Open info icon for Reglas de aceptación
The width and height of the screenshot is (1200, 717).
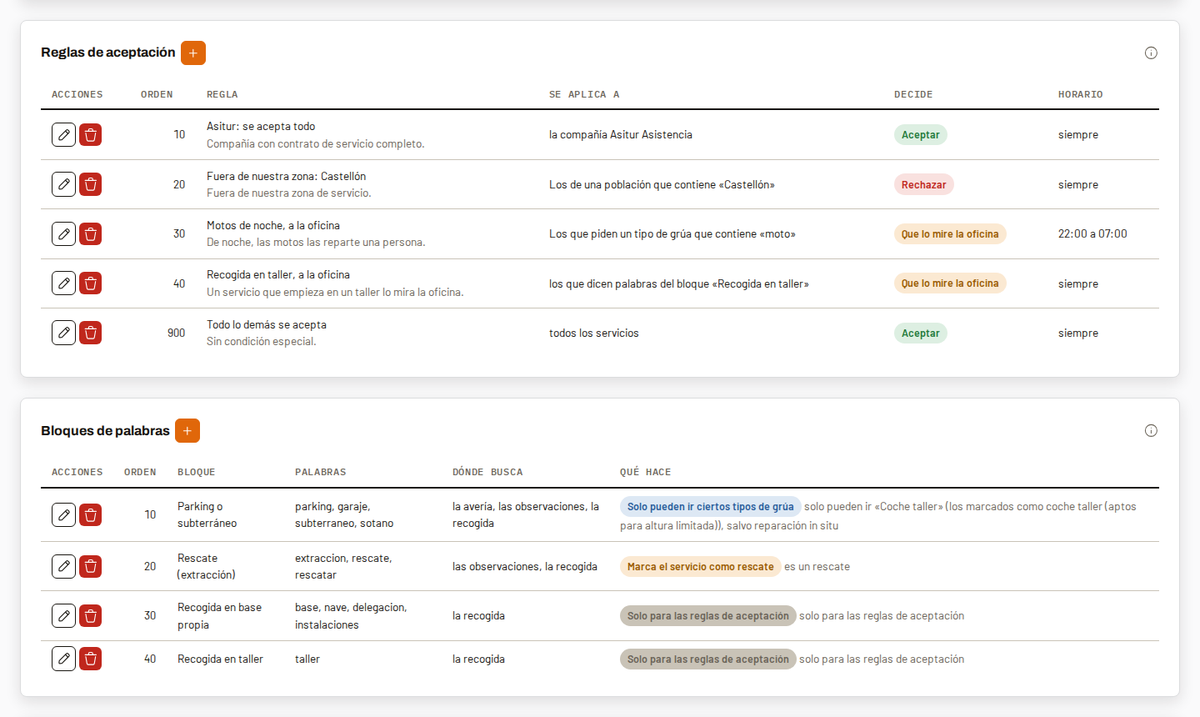pos(1151,53)
